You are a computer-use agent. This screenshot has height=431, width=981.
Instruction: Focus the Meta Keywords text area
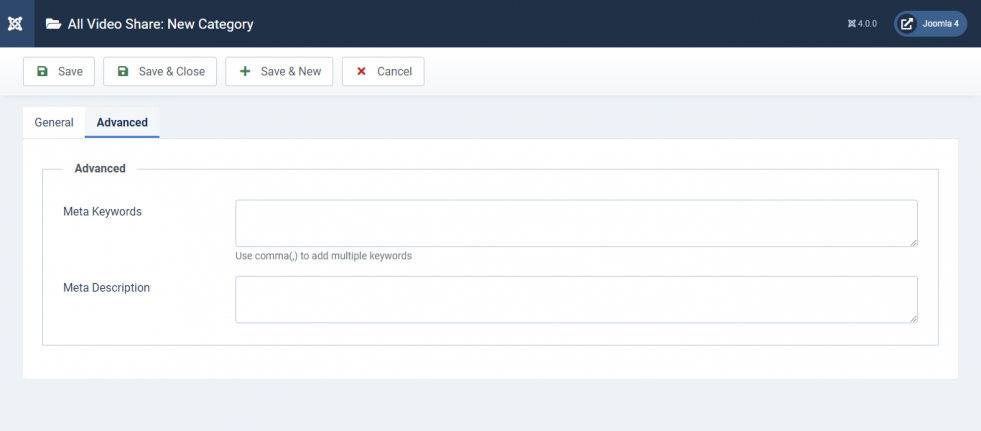click(576, 223)
